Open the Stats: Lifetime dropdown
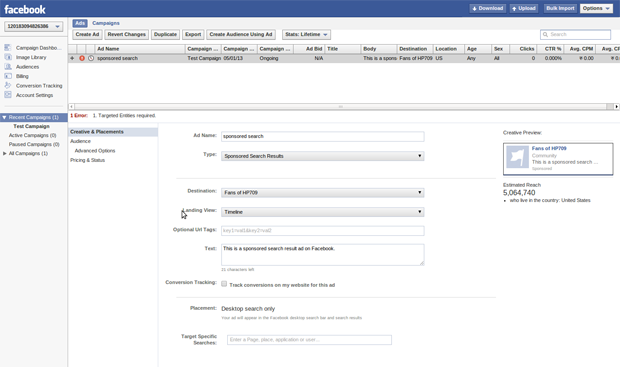 click(x=306, y=34)
